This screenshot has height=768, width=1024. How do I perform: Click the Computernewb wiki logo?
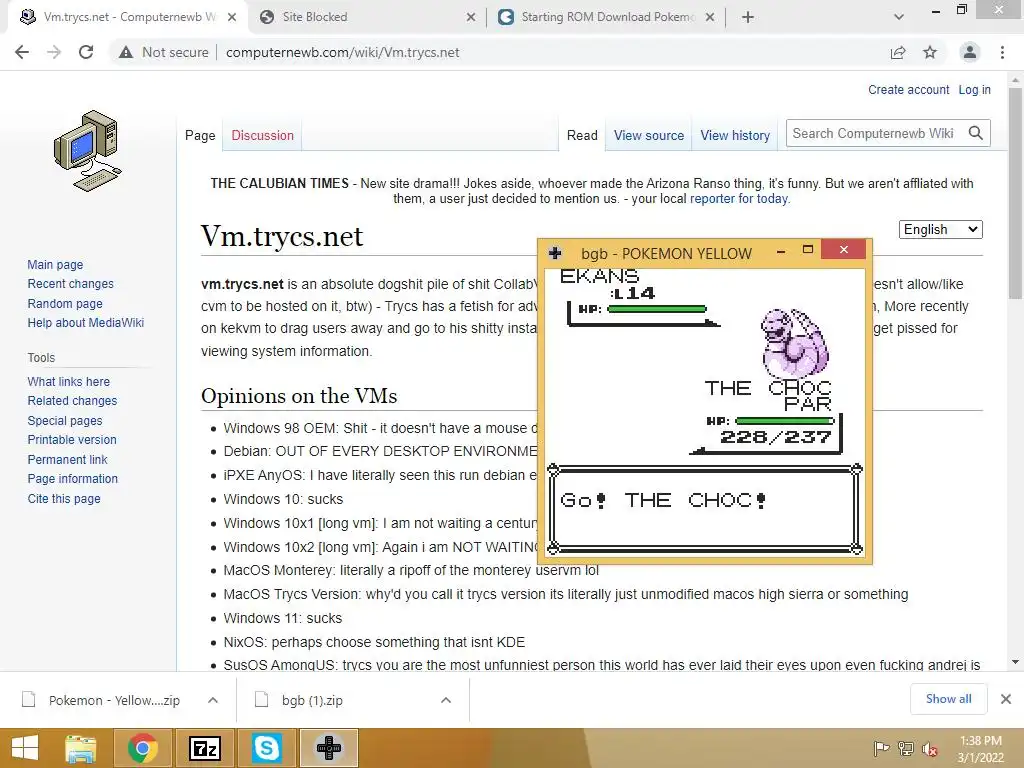click(88, 151)
